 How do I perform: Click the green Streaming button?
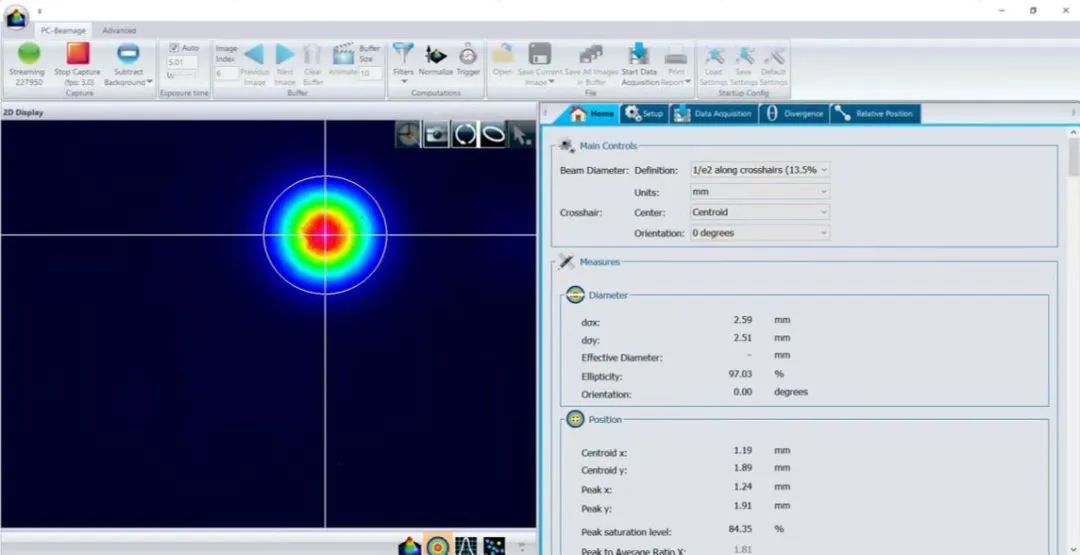coord(28,54)
